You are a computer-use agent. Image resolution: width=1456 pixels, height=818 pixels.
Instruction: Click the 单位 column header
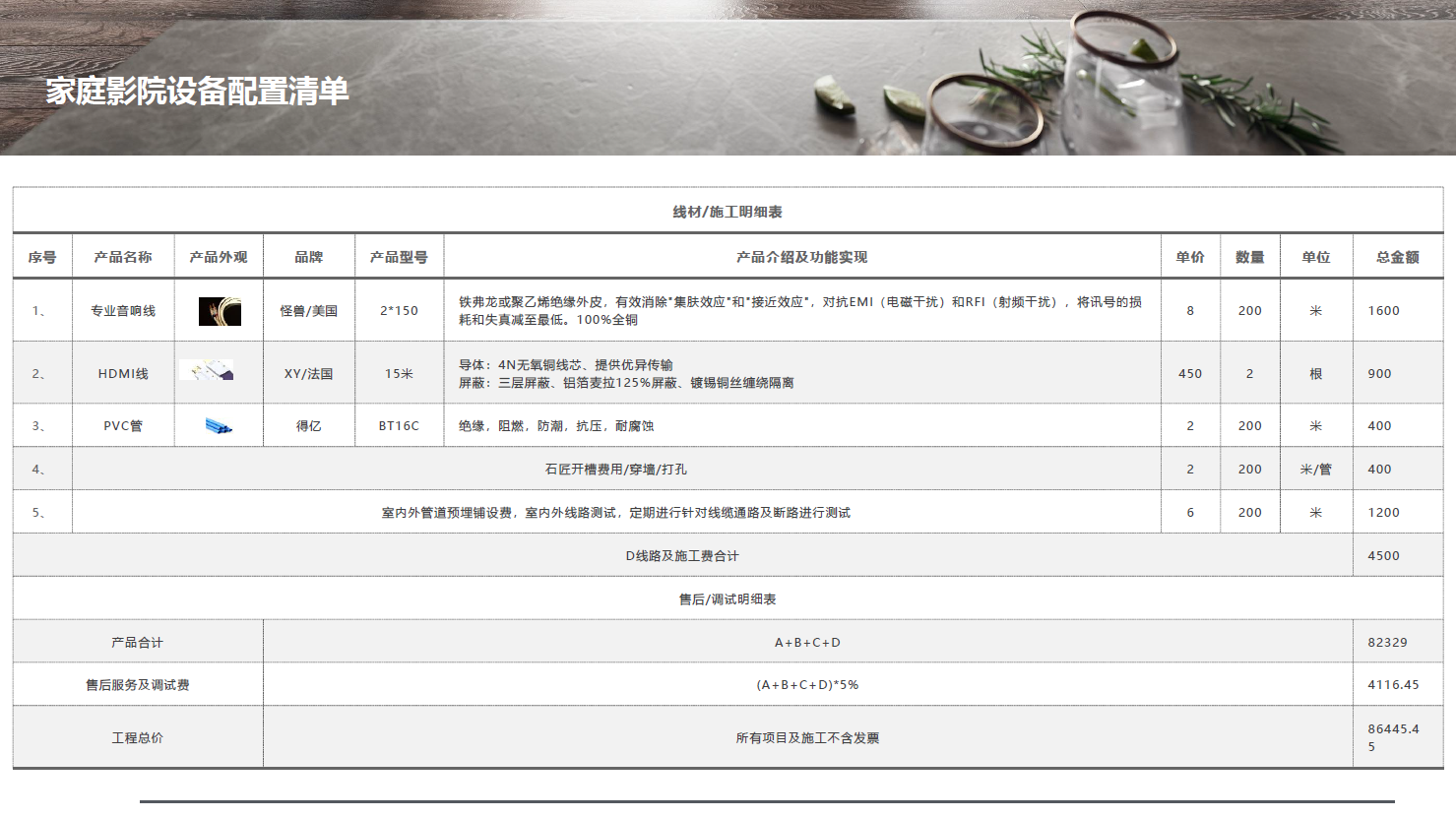tap(1316, 257)
